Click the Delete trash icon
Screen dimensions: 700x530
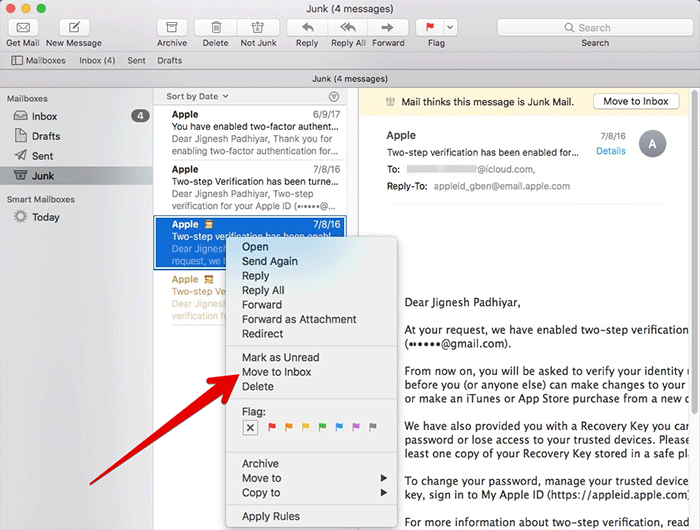tap(216, 28)
